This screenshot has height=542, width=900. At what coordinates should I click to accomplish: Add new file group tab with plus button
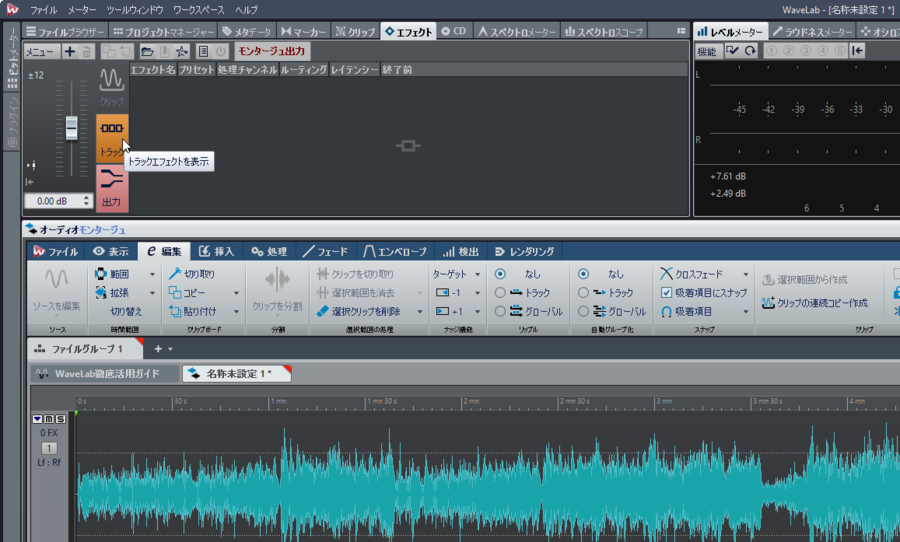pos(158,349)
